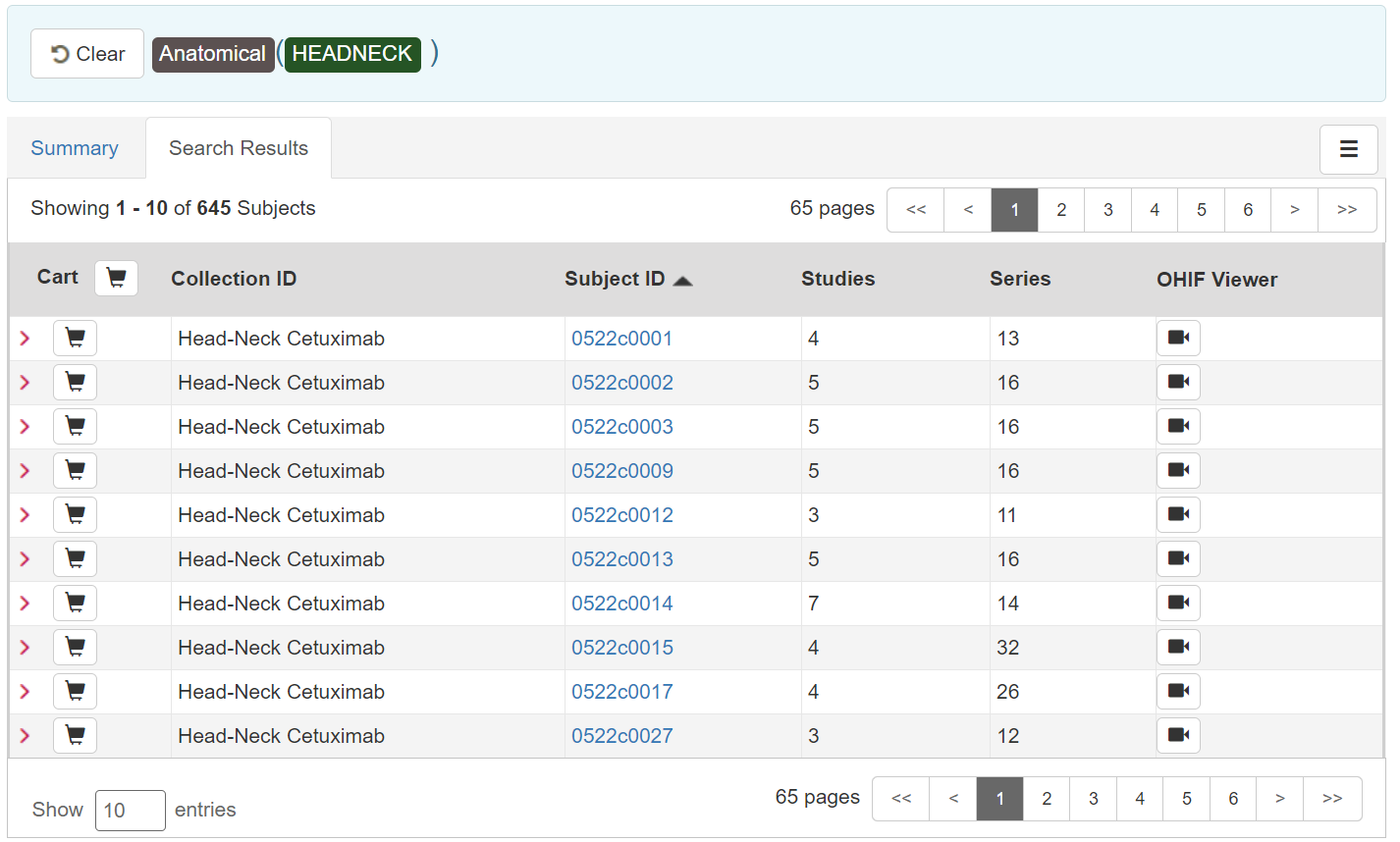
Task: Add subject 0522c0003 to cart
Action: 75,427
